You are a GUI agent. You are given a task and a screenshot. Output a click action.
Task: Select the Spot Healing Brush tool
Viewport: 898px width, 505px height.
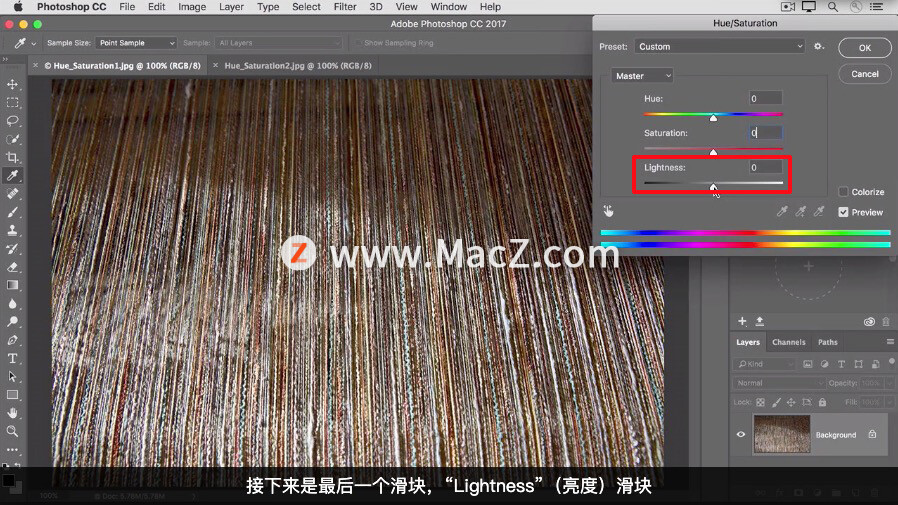(x=12, y=194)
